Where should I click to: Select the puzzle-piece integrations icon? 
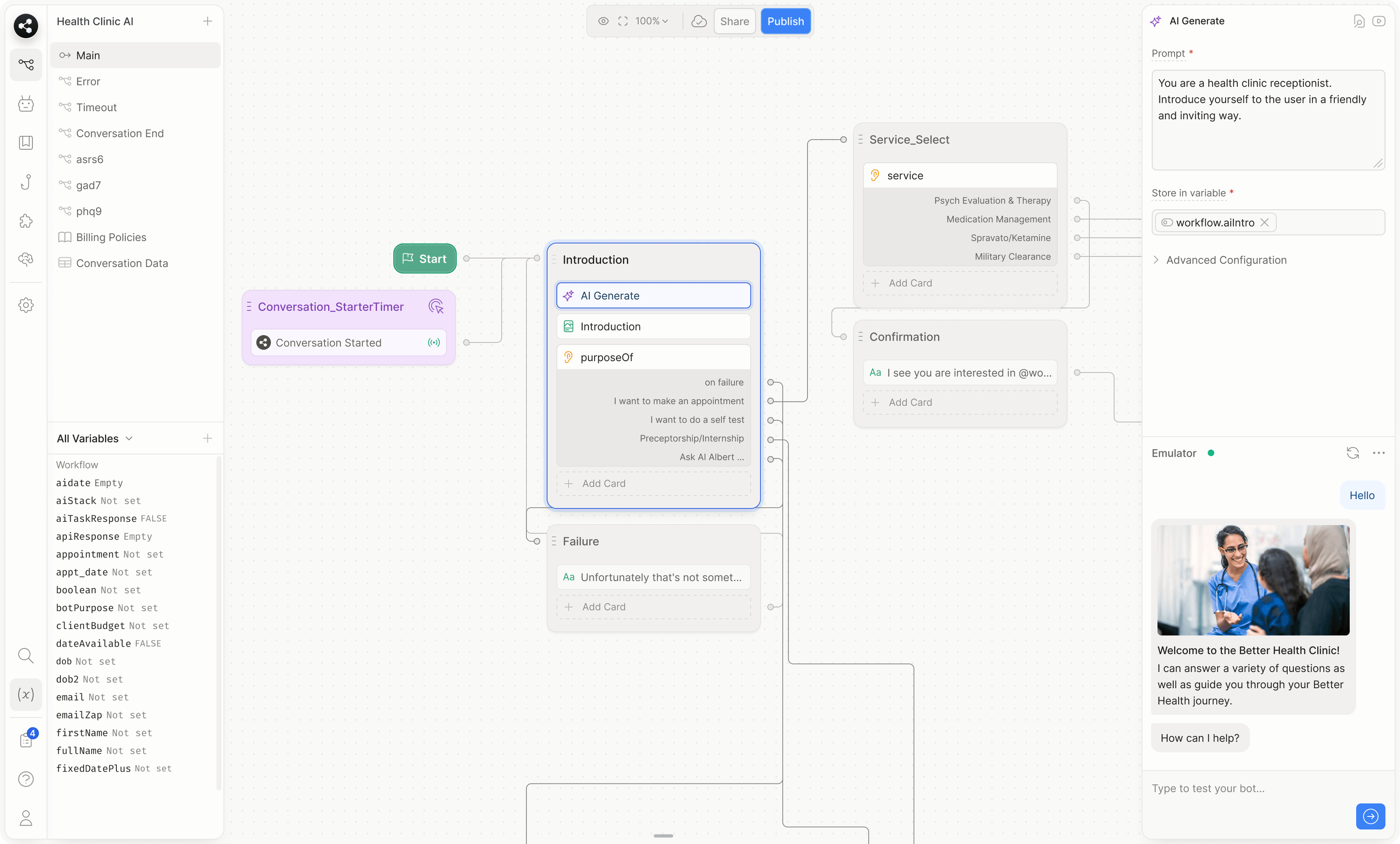coord(25,221)
